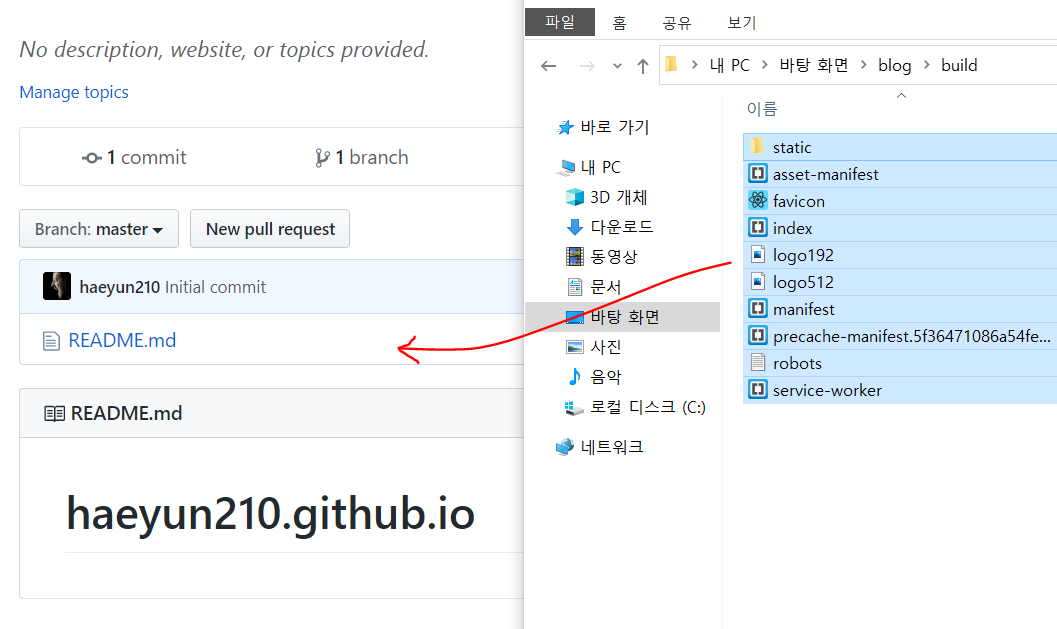The height and width of the screenshot is (629, 1057).
Task: Click the forward arrow in File Explorer
Action: point(587,65)
